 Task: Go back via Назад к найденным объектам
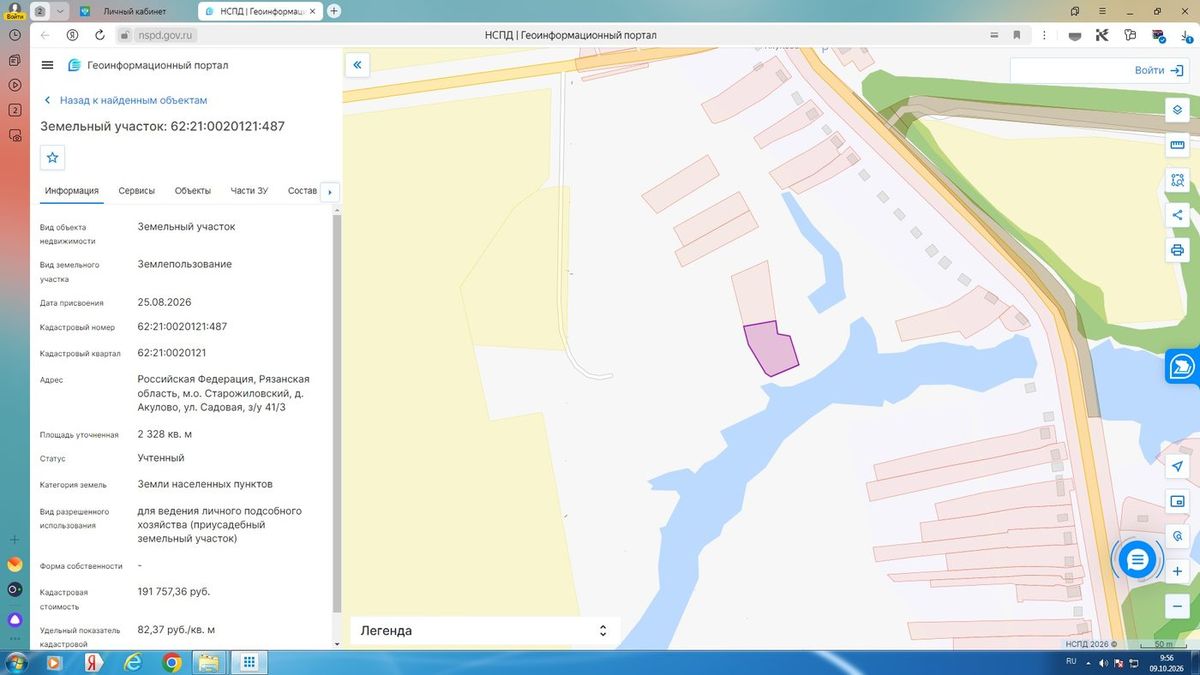[125, 100]
